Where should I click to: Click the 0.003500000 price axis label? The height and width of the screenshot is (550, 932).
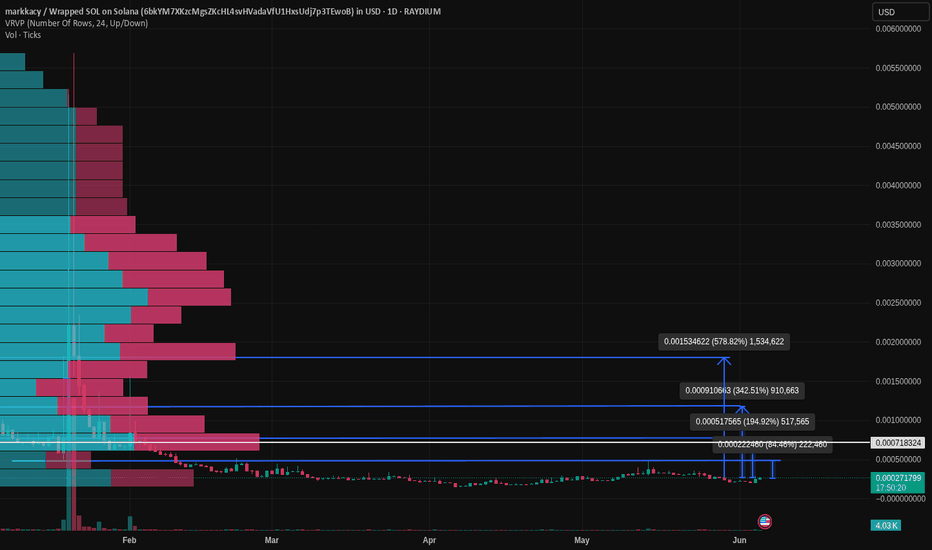[898, 225]
